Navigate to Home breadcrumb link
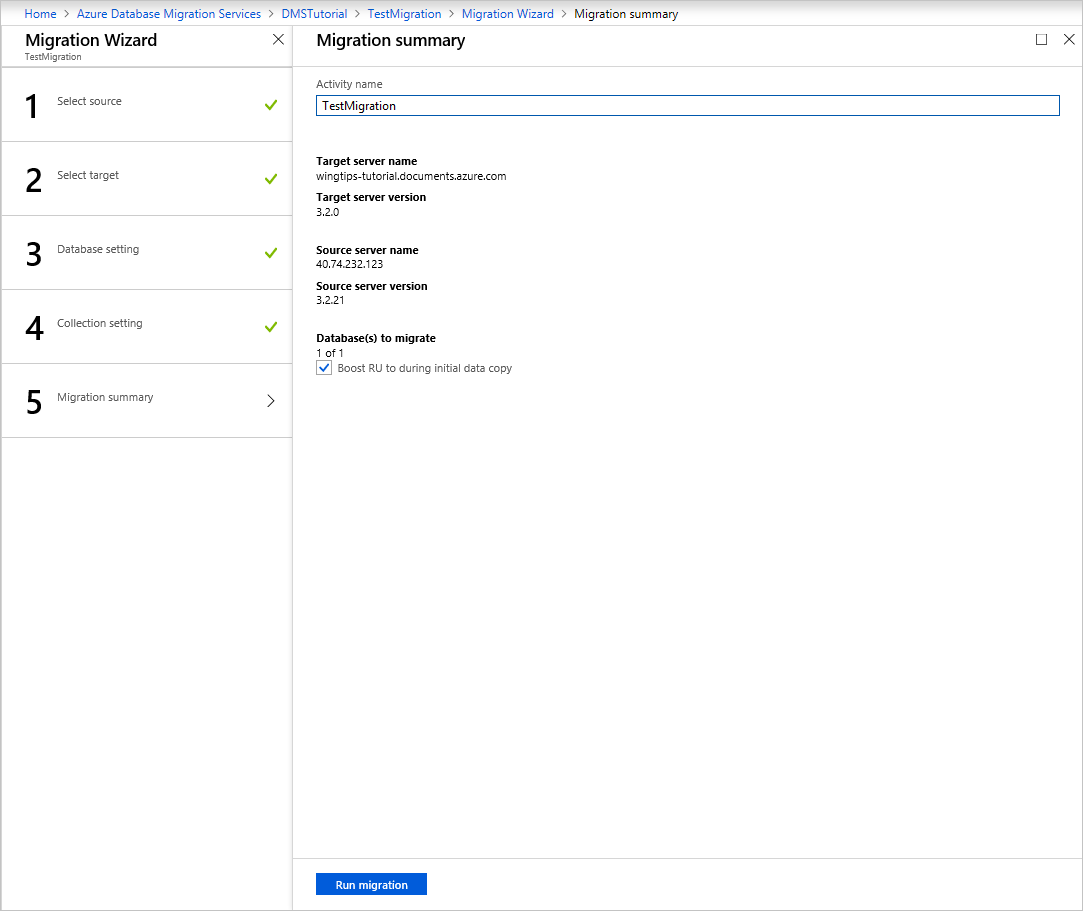Image resolution: width=1083 pixels, height=911 pixels. click(40, 14)
